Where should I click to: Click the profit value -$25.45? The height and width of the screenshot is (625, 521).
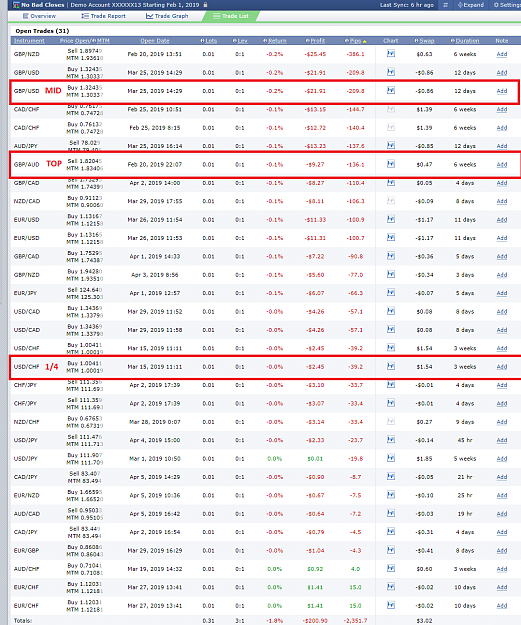315,54
